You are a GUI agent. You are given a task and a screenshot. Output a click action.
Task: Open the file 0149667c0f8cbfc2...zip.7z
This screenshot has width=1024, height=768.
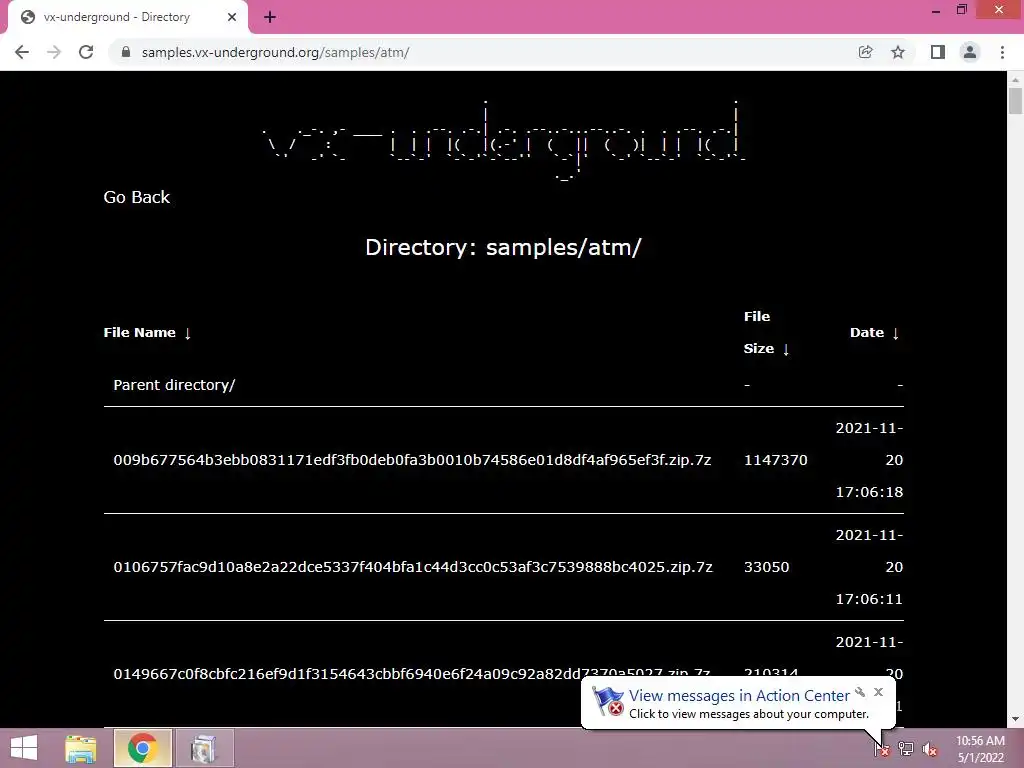[411, 674]
